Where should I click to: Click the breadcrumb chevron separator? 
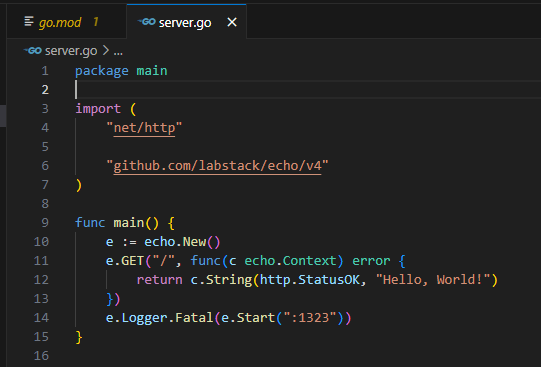click(x=106, y=51)
